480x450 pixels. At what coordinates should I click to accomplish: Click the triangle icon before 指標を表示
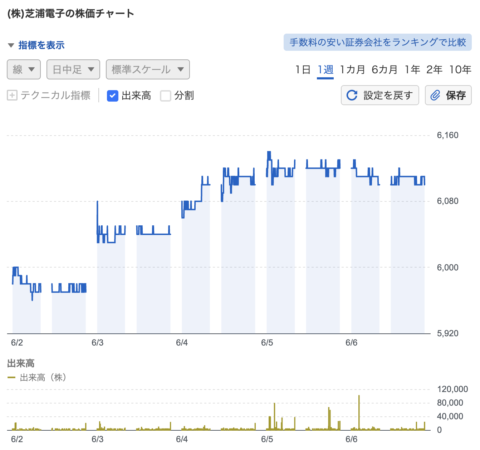point(11,45)
